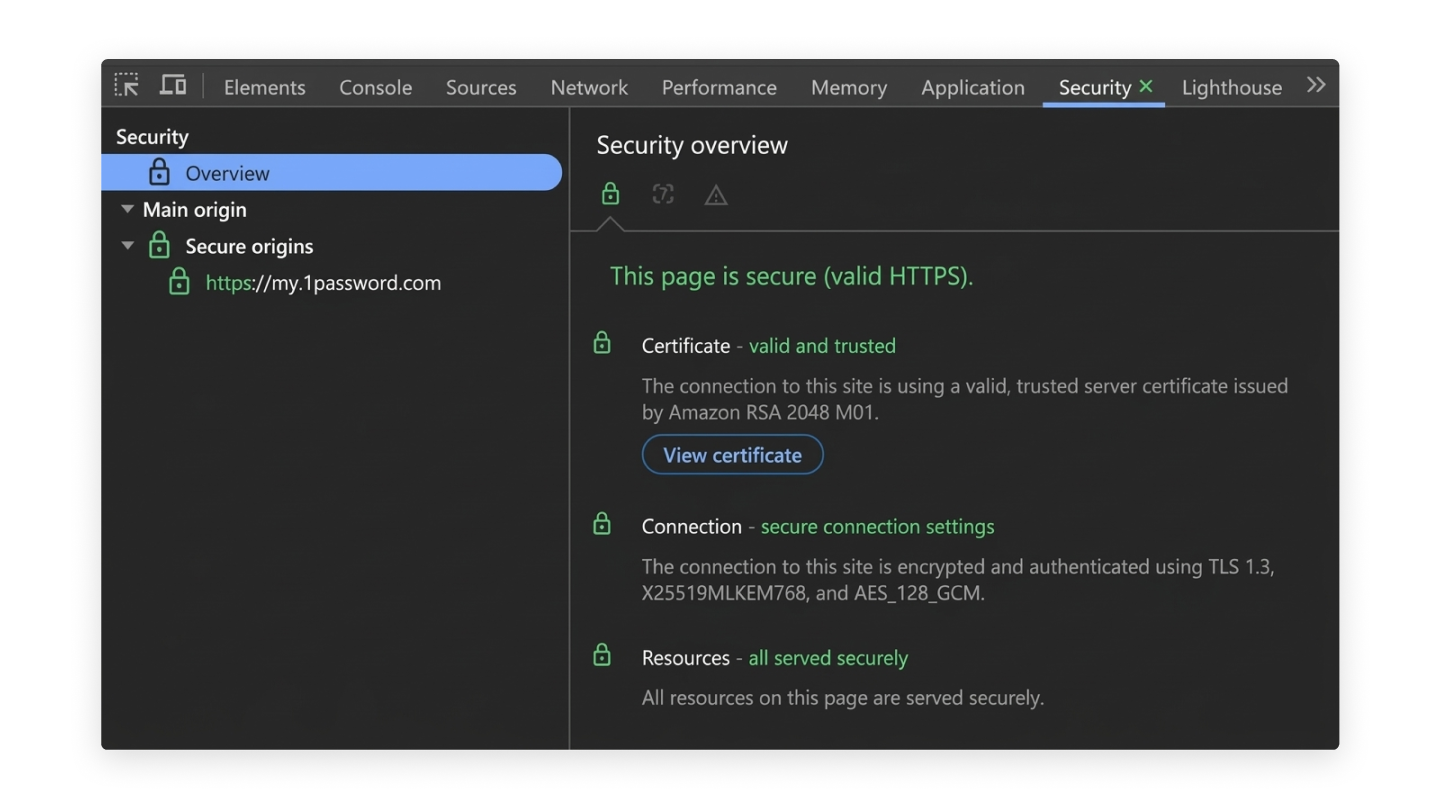Click the lock icon next to my.1password.com
Screen dimensions: 1440x810
click(x=180, y=283)
